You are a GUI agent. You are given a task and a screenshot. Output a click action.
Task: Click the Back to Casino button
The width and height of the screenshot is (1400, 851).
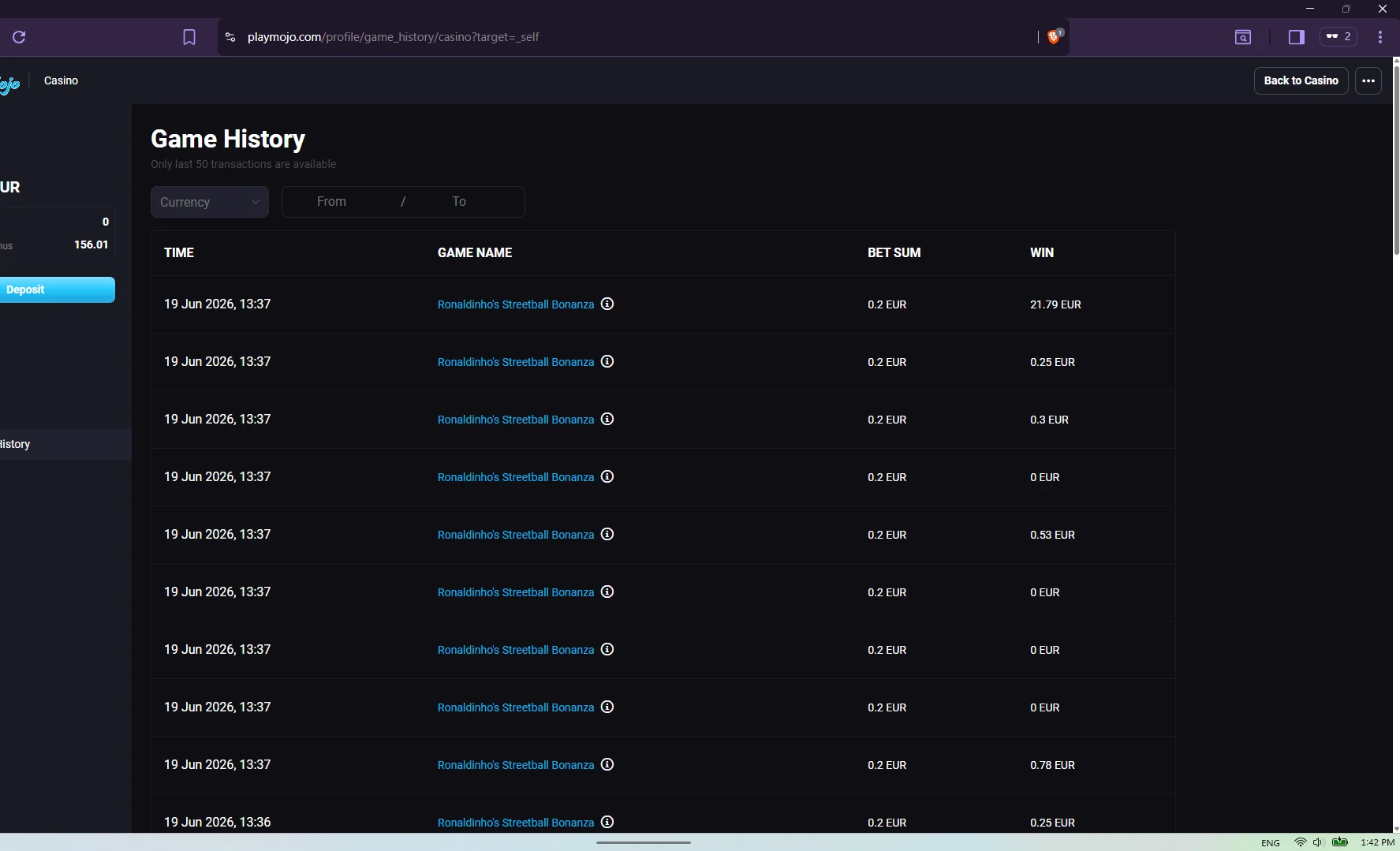pos(1301,80)
